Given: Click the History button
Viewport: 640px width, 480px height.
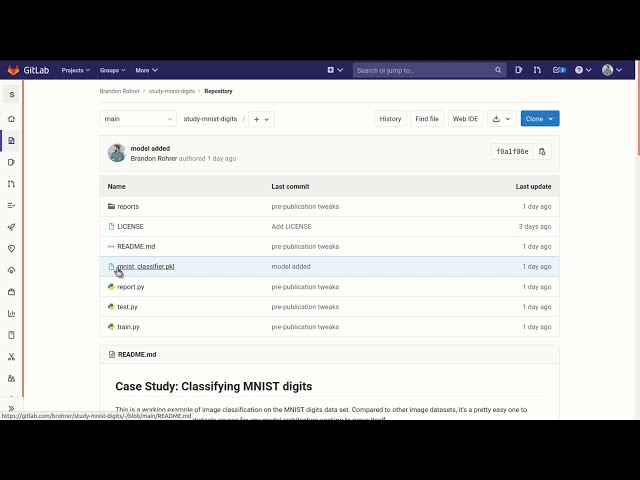Looking at the screenshot, I should (x=390, y=119).
